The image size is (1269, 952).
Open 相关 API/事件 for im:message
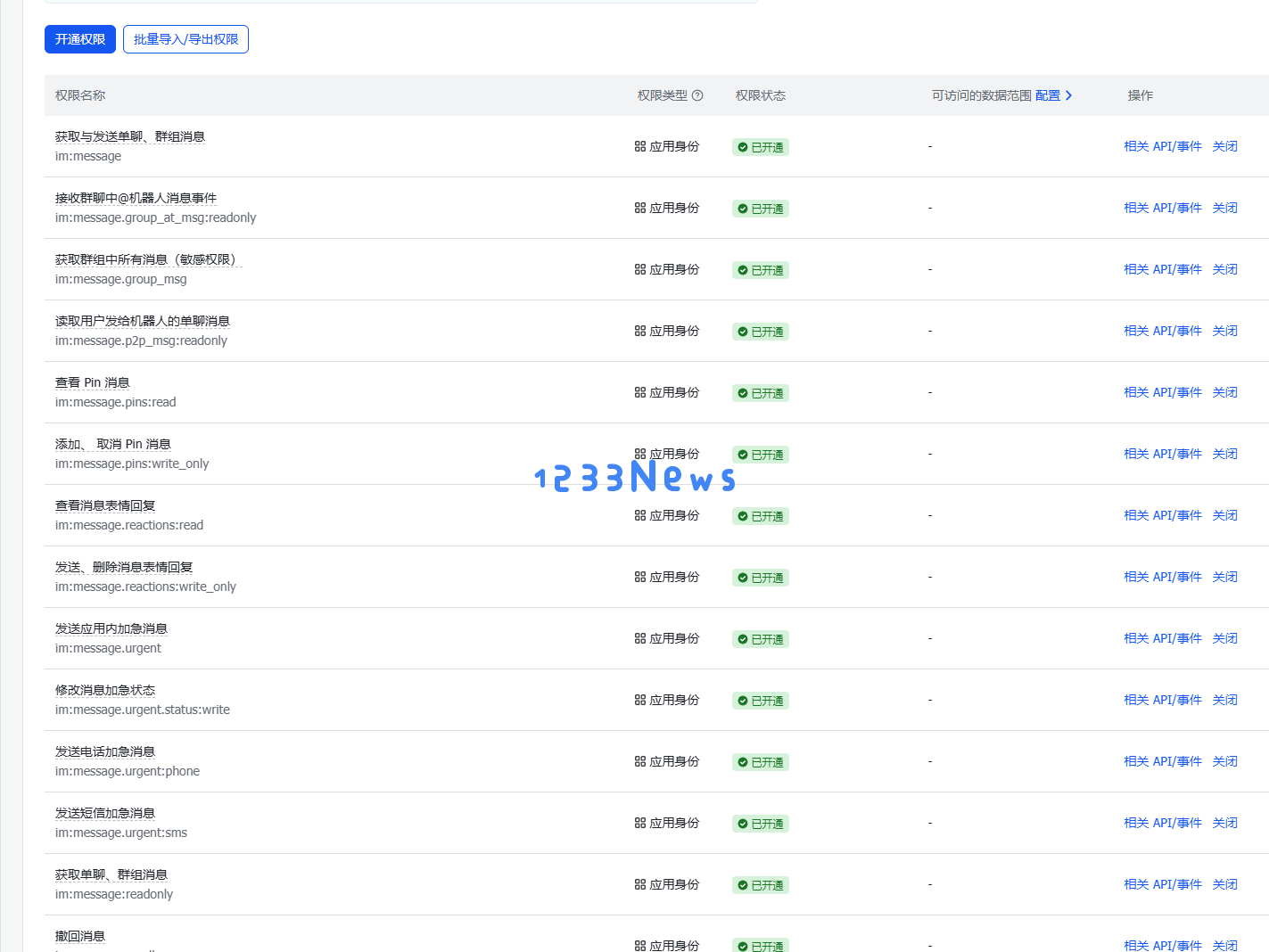click(x=1162, y=146)
